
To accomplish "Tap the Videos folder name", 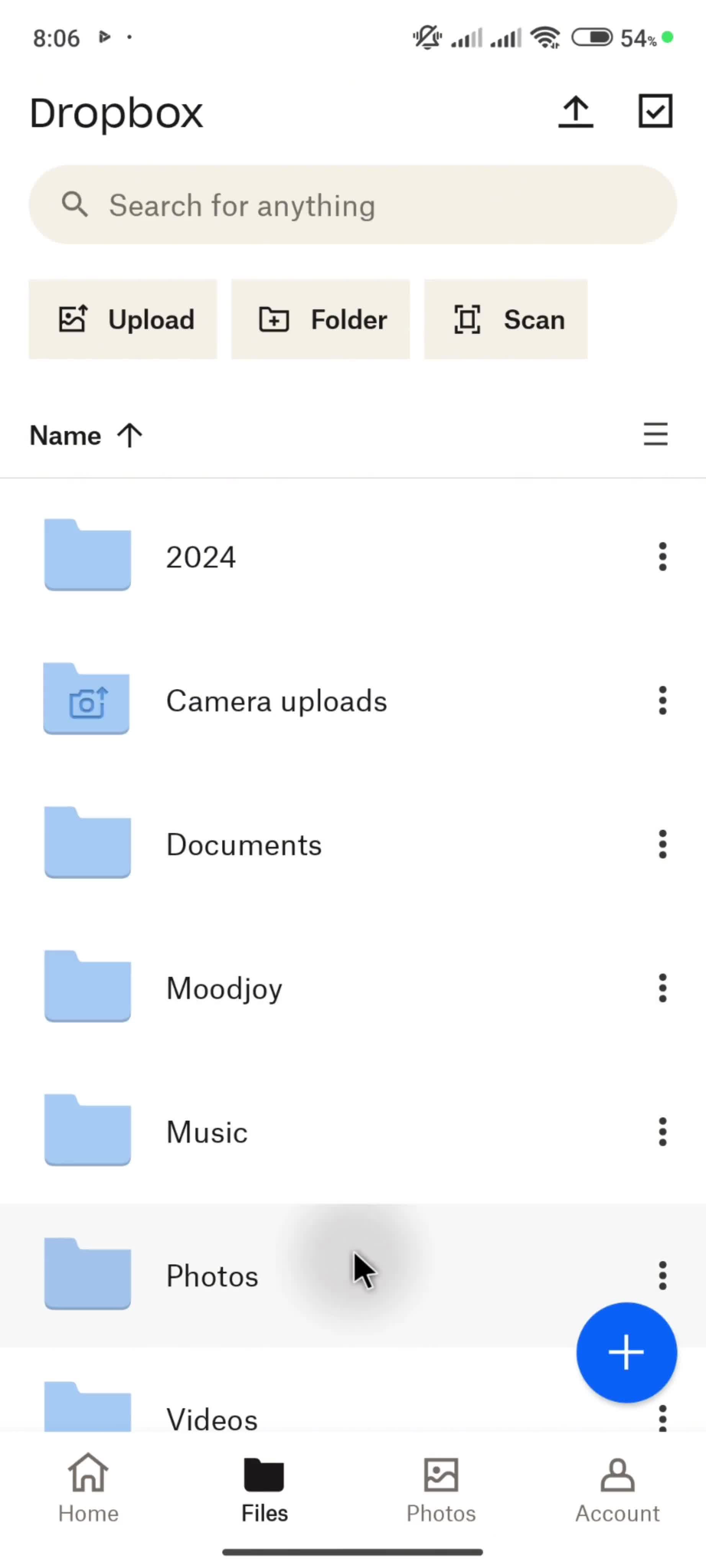I will [x=212, y=1419].
